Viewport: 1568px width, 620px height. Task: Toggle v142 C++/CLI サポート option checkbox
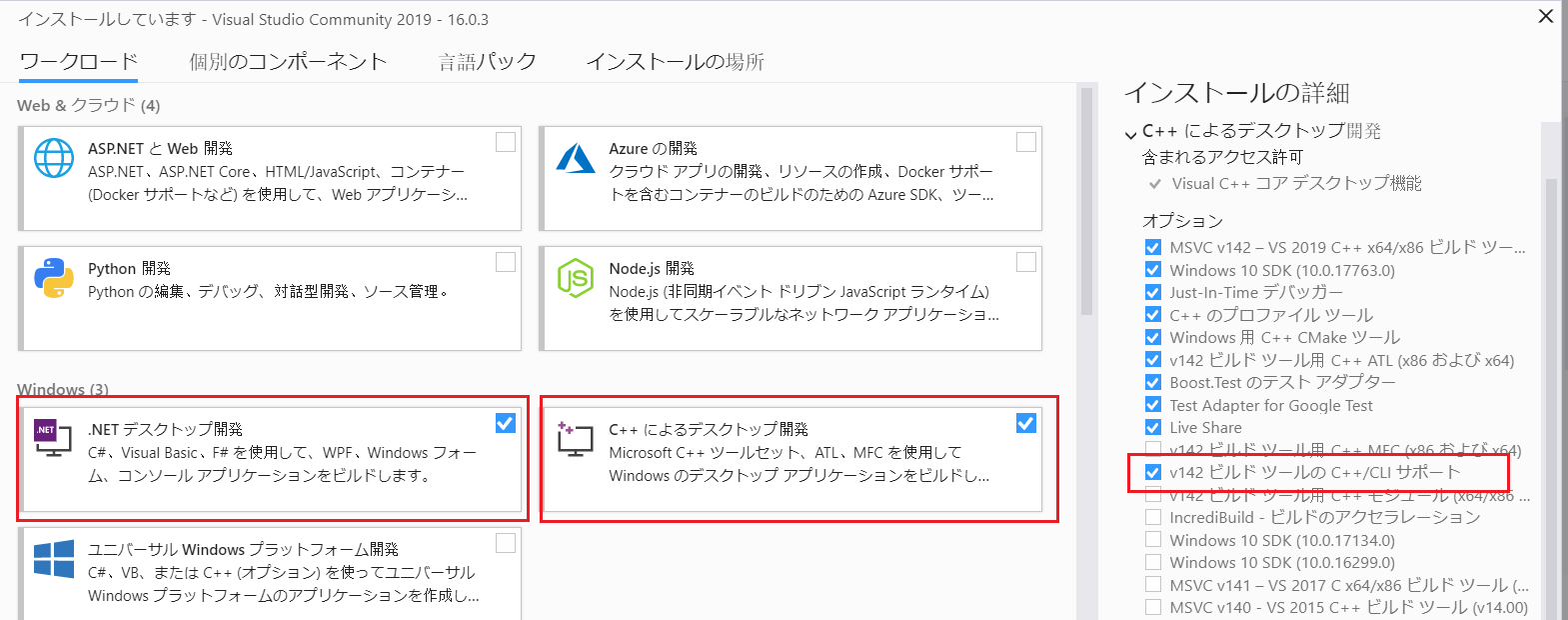[x=1153, y=472]
